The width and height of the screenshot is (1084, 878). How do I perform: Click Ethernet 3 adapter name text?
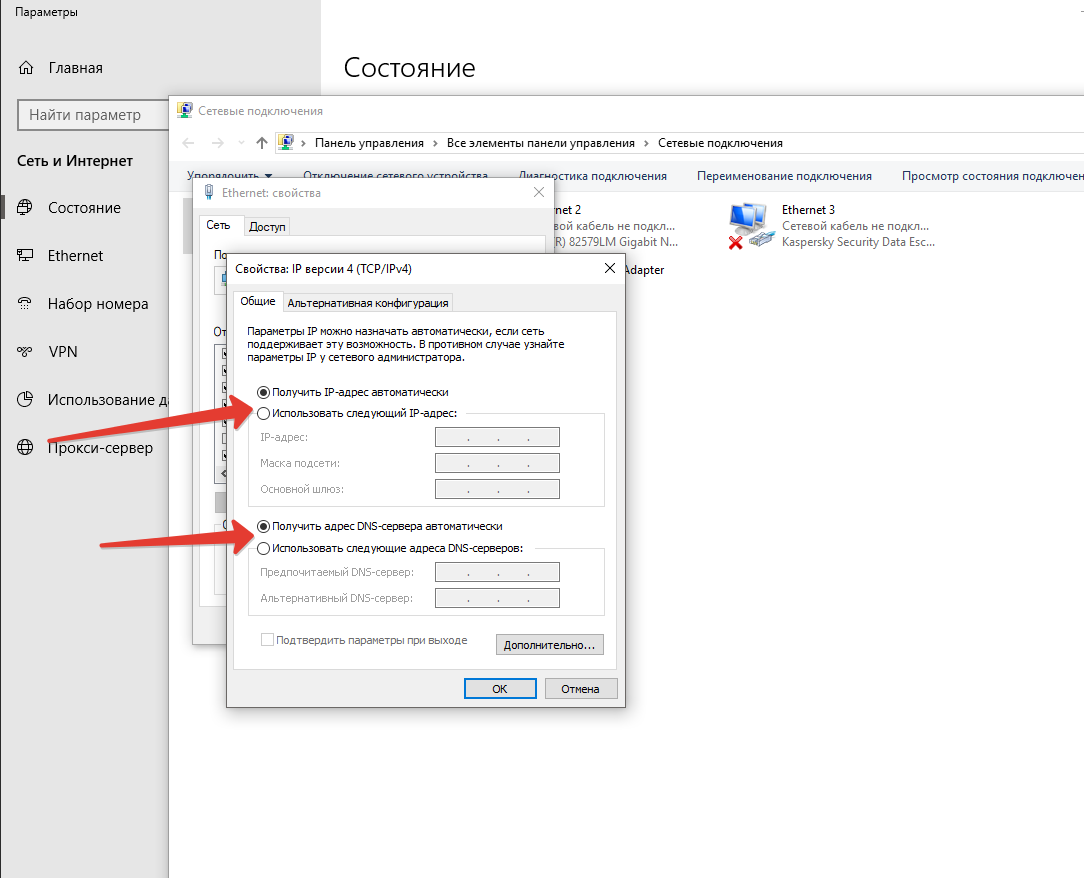(808, 209)
